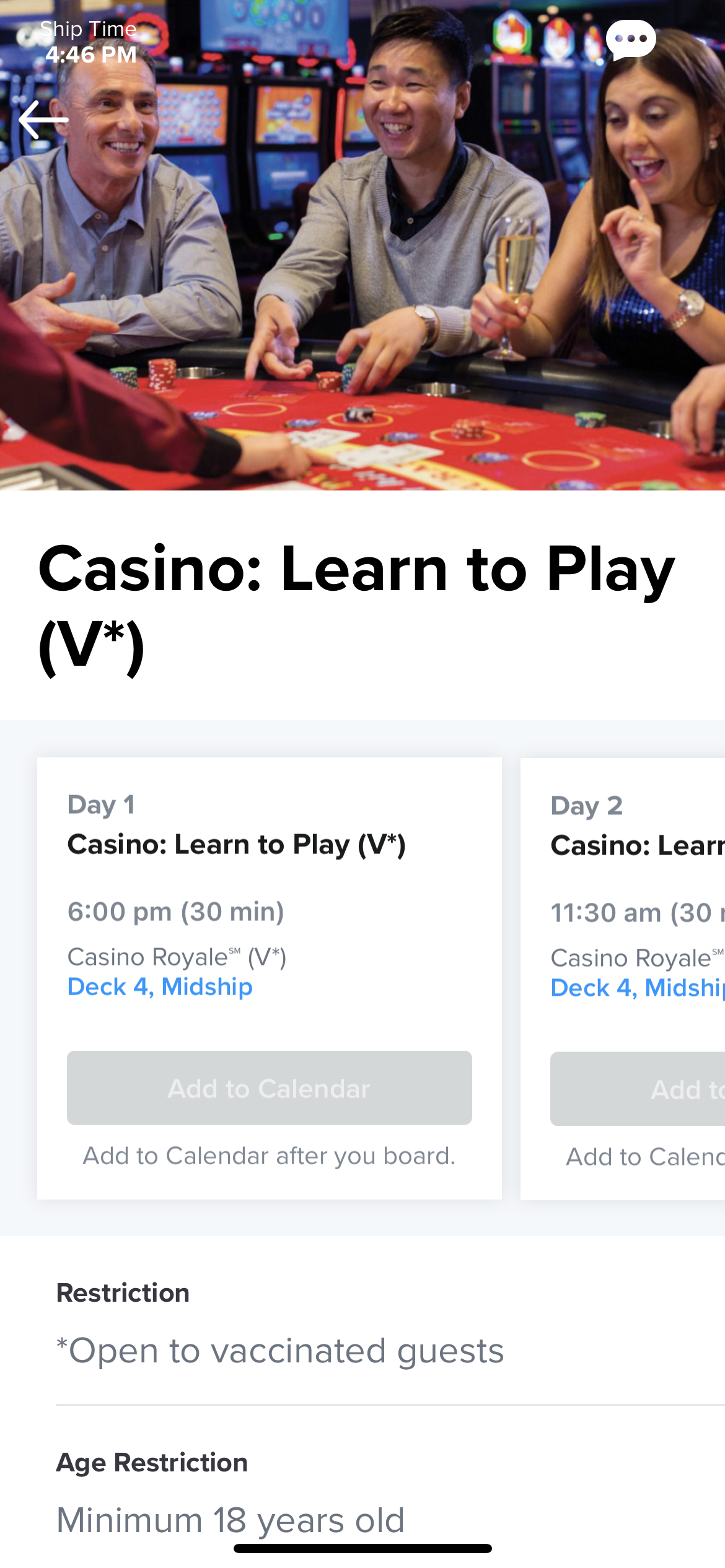This screenshot has height=1568, width=725.
Task: Tap Minimum 18 years old text
Action: point(231,1520)
